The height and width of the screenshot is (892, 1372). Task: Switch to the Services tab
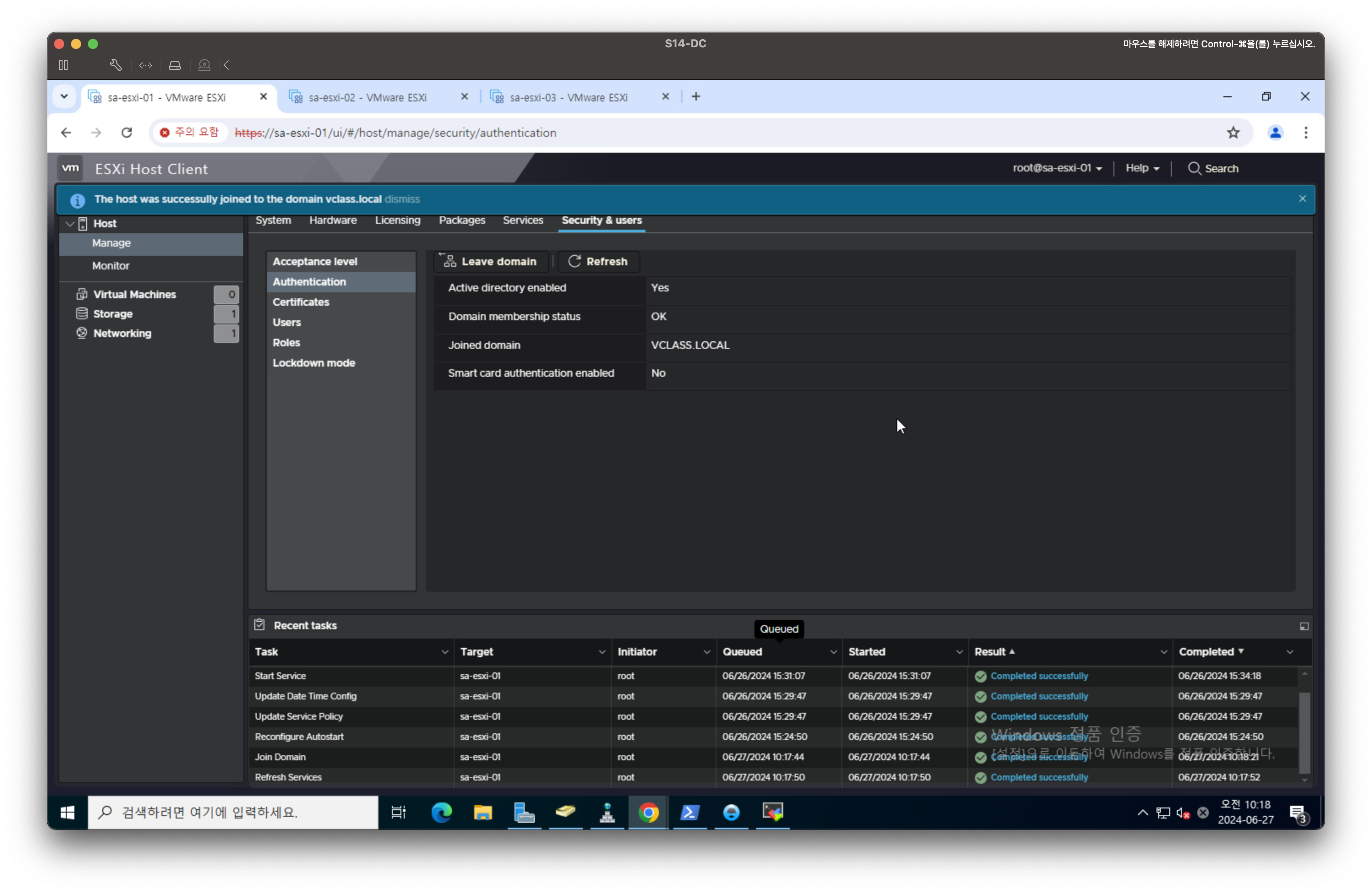pyautogui.click(x=522, y=220)
